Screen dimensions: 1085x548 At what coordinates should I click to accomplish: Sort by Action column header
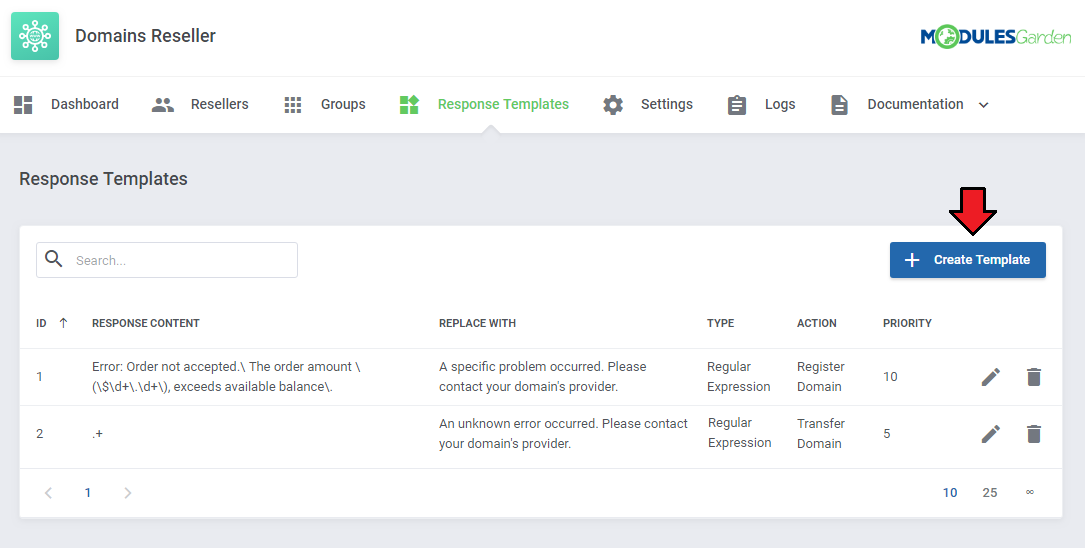[817, 323]
